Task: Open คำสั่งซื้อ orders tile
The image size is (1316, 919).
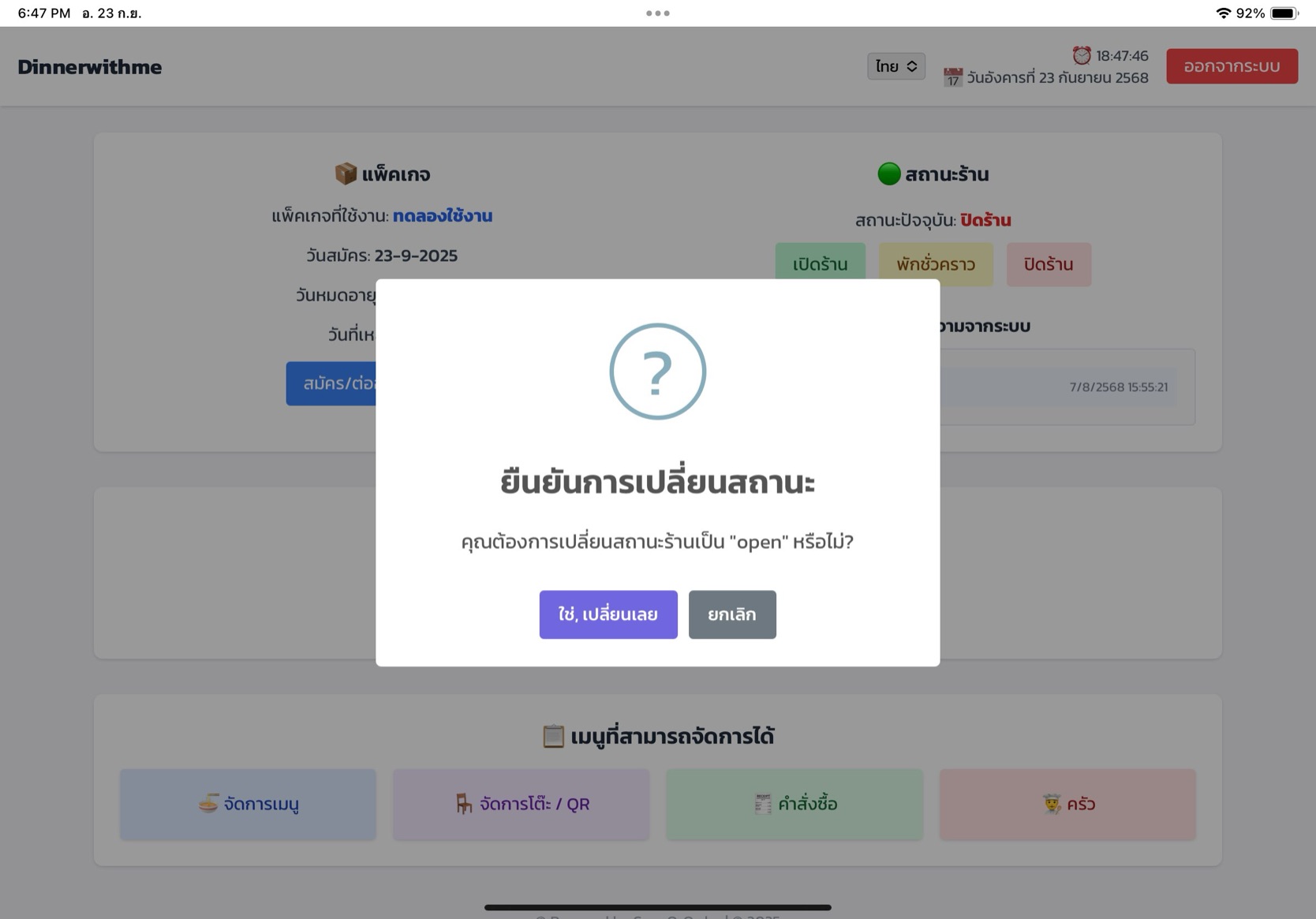Action: coord(794,804)
